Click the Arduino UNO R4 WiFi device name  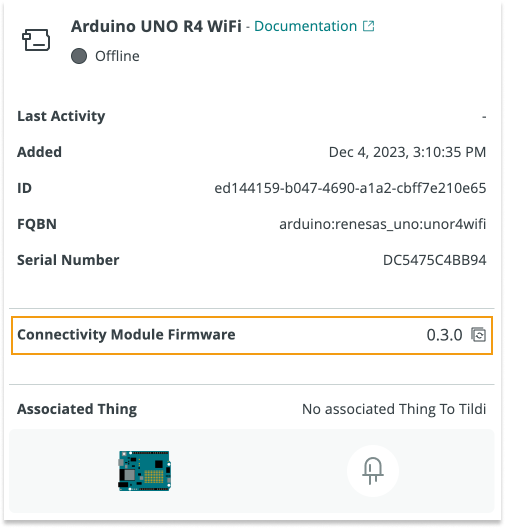[x=156, y=26]
